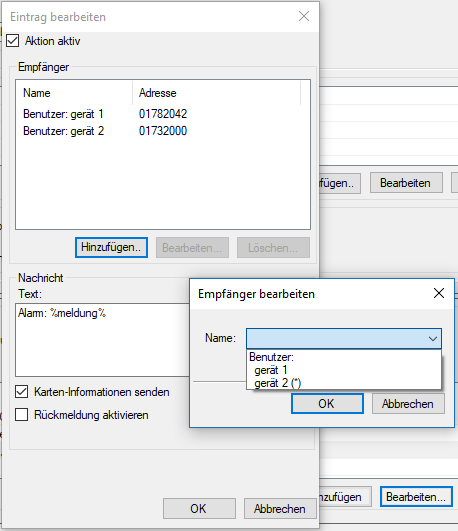Enable Rückmeldung aktivieren checkbox
This screenshot has width=458, height=531.
[x=21, y=415]
